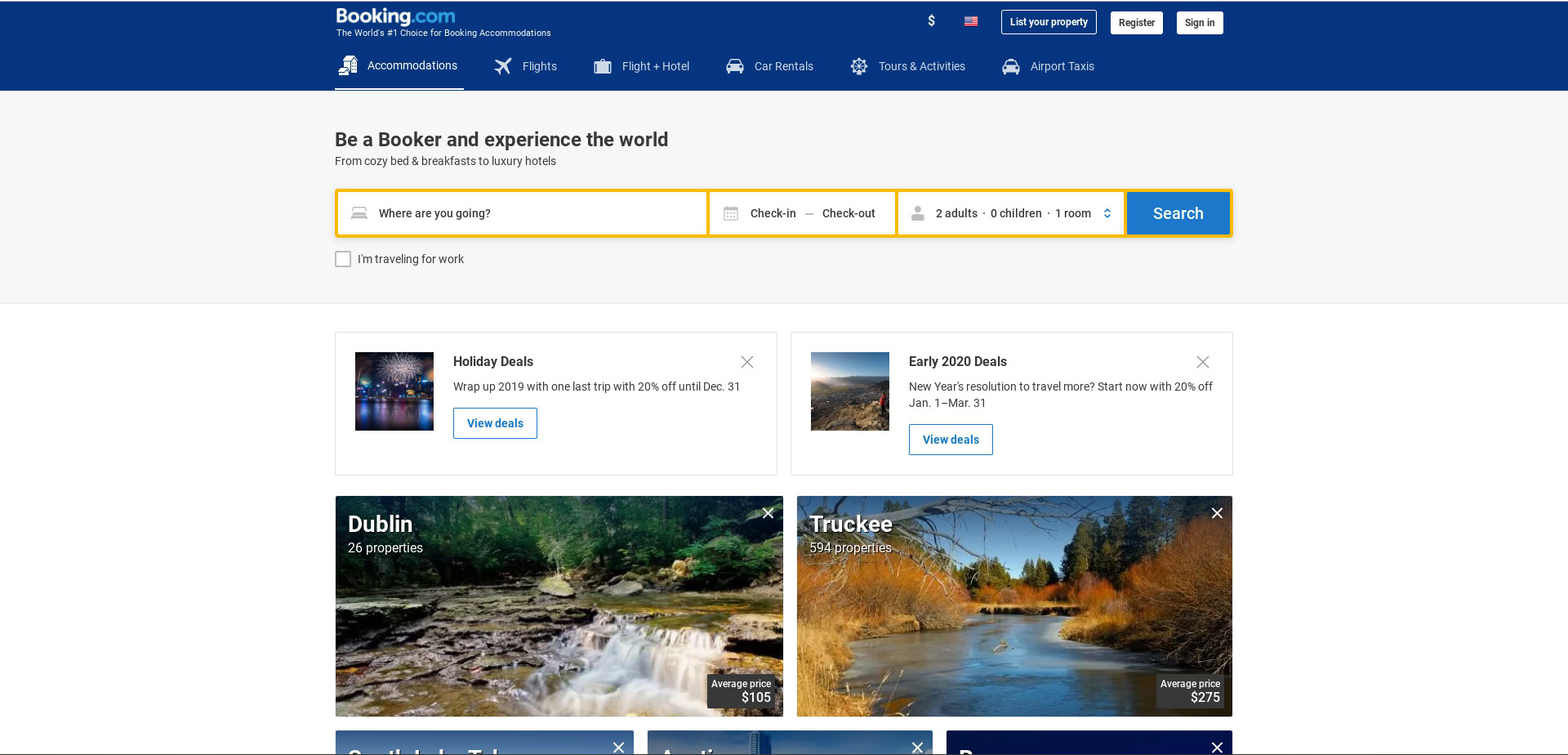Enable the I'm traveling for work checkbox
Image resolution: width=1568 pixels, height=755 pixels.
point(343,259)
